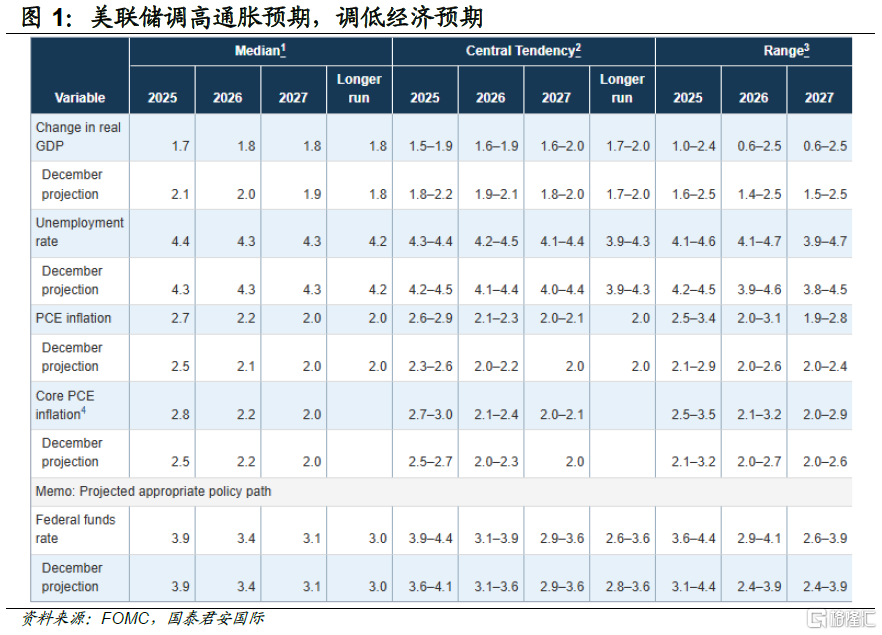
Task: Select the Variable column header
Action: tap(80, 97)
